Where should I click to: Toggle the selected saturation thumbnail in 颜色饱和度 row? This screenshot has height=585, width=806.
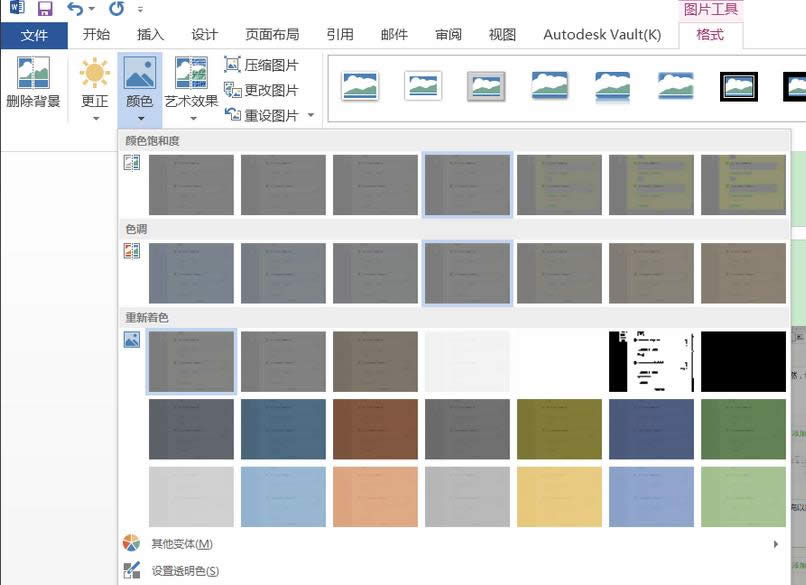[466, 184]
